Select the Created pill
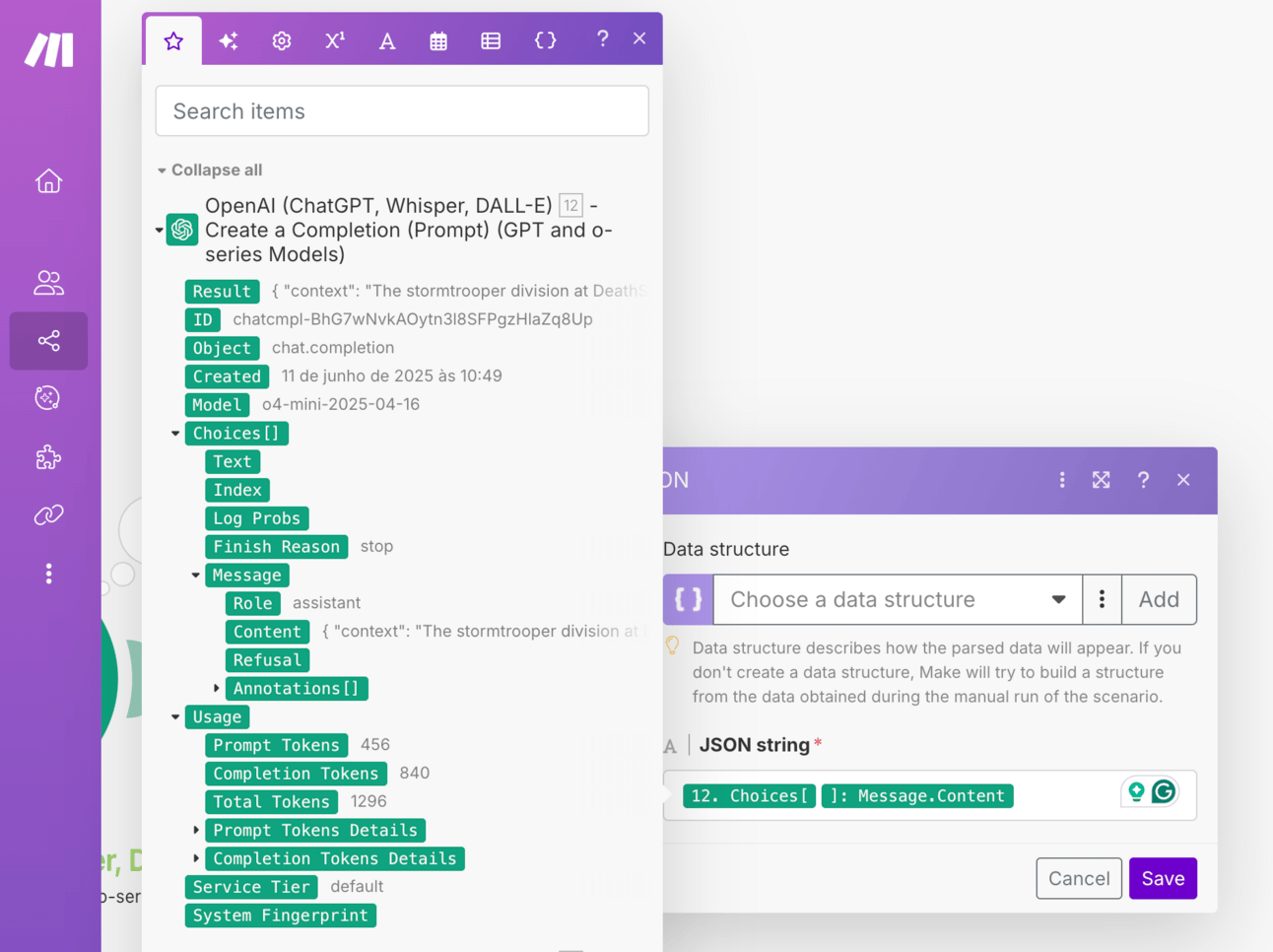This screenshot has height=952, width=1273. [x=227, y=376]
